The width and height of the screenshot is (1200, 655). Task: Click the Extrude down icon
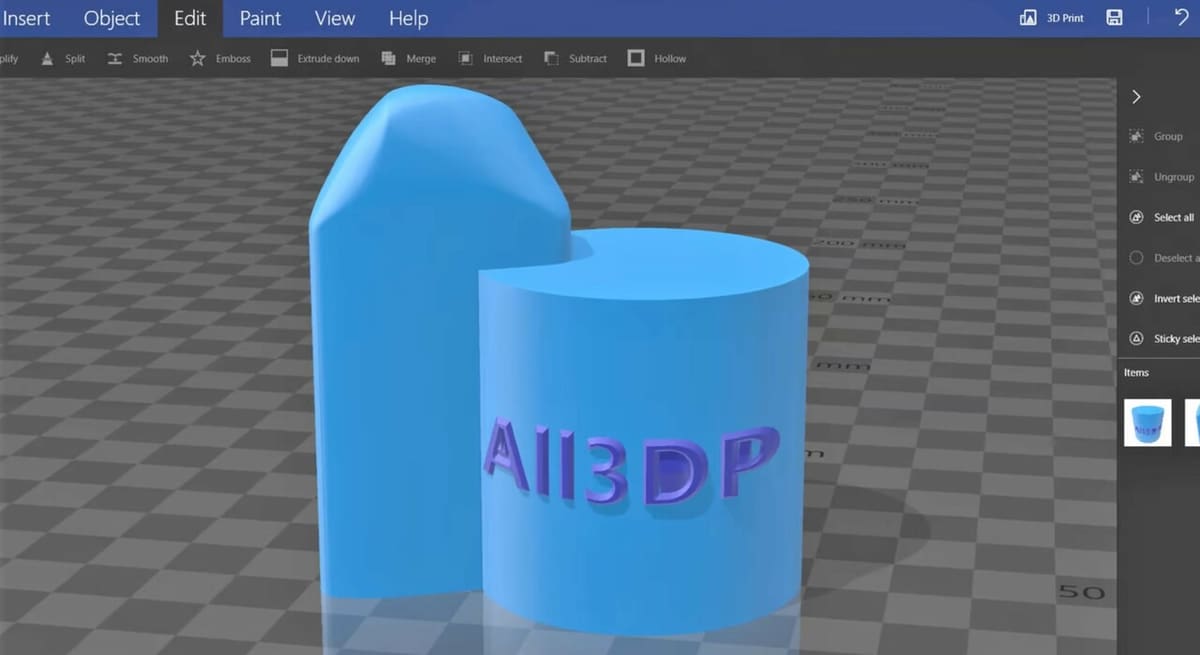point(280,58)
